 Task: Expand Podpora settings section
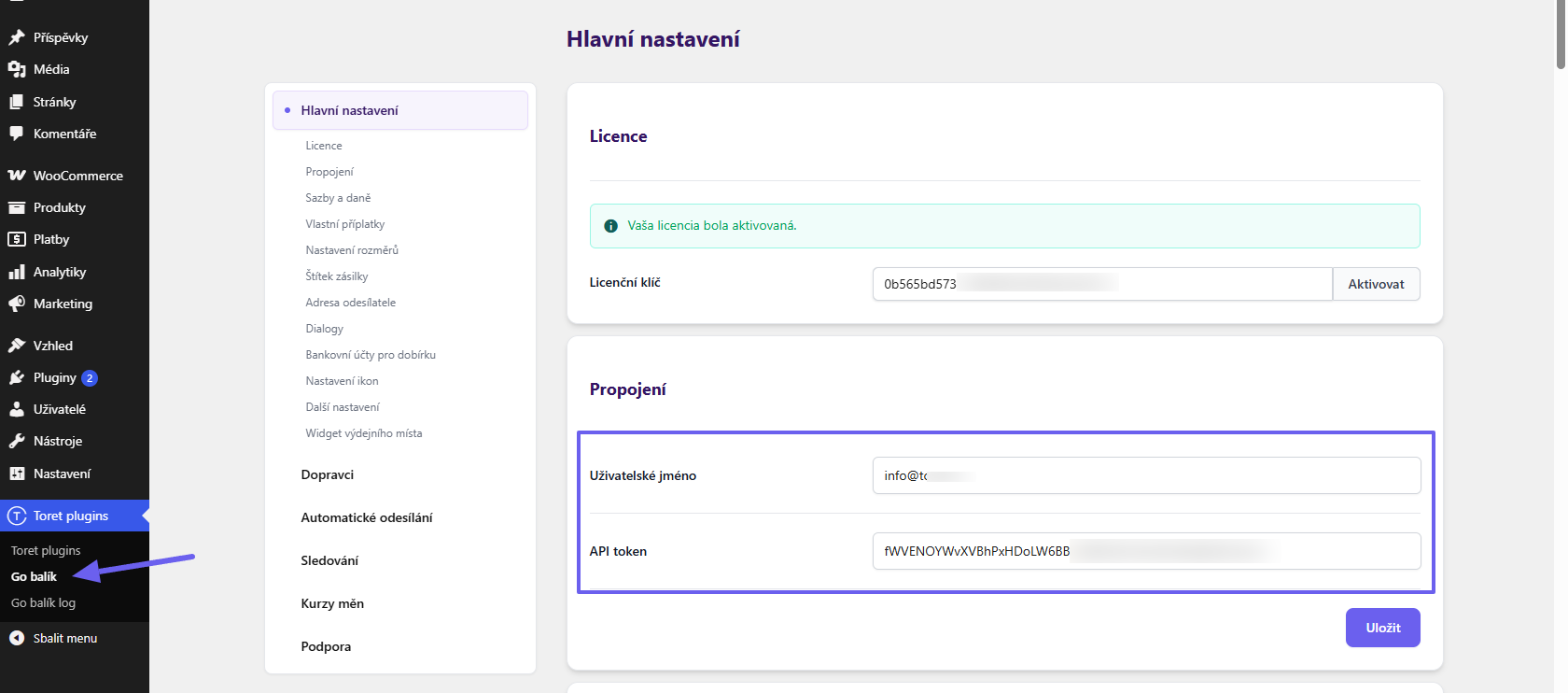coord(326,646)
